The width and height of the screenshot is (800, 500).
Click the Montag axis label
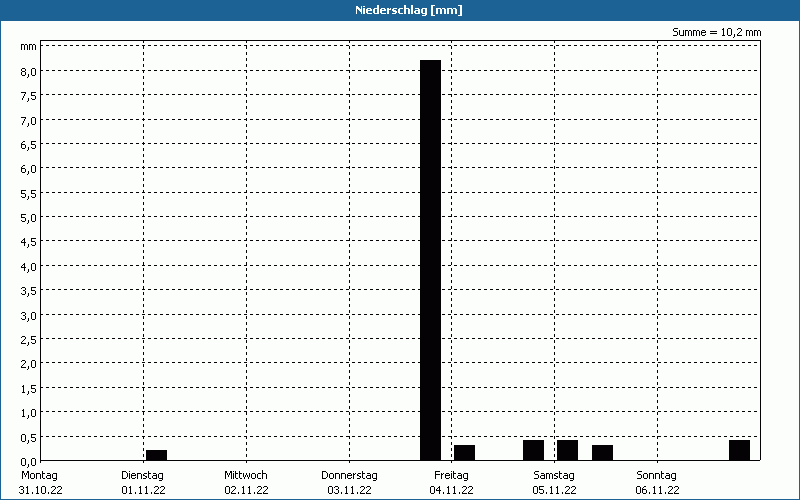pos(39,475)
